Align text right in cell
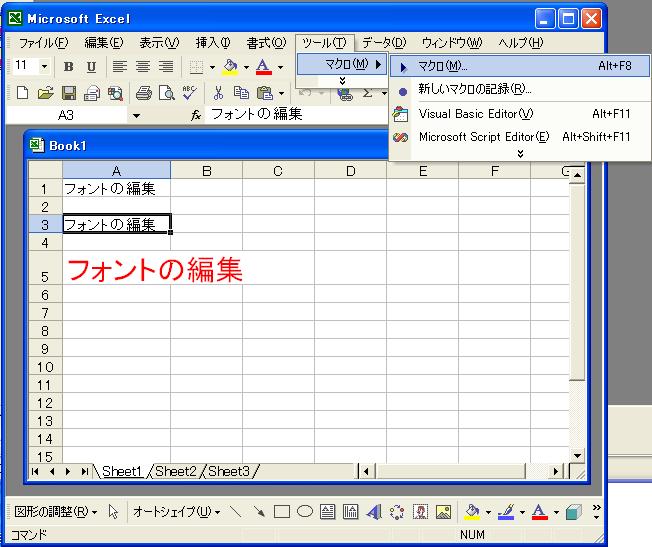 pyautogui.click(x=166, y=67)
